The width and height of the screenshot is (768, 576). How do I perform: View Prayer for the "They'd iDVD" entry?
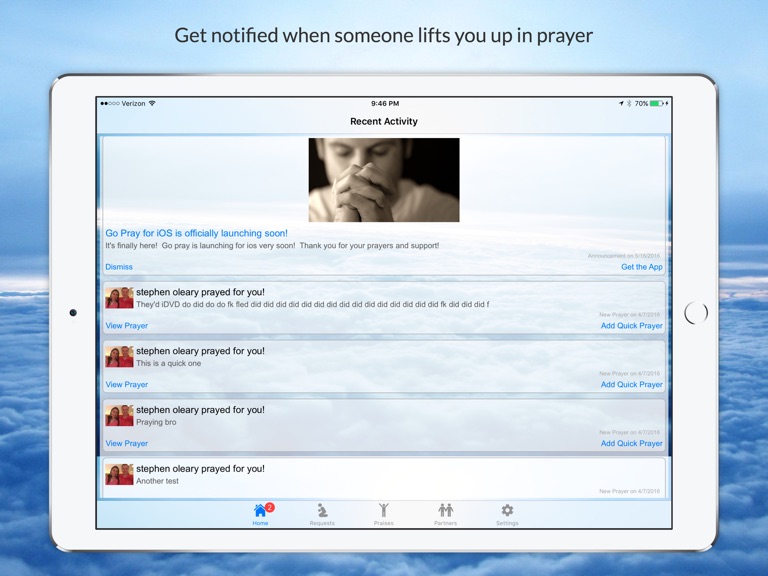[x=127, y=326]
